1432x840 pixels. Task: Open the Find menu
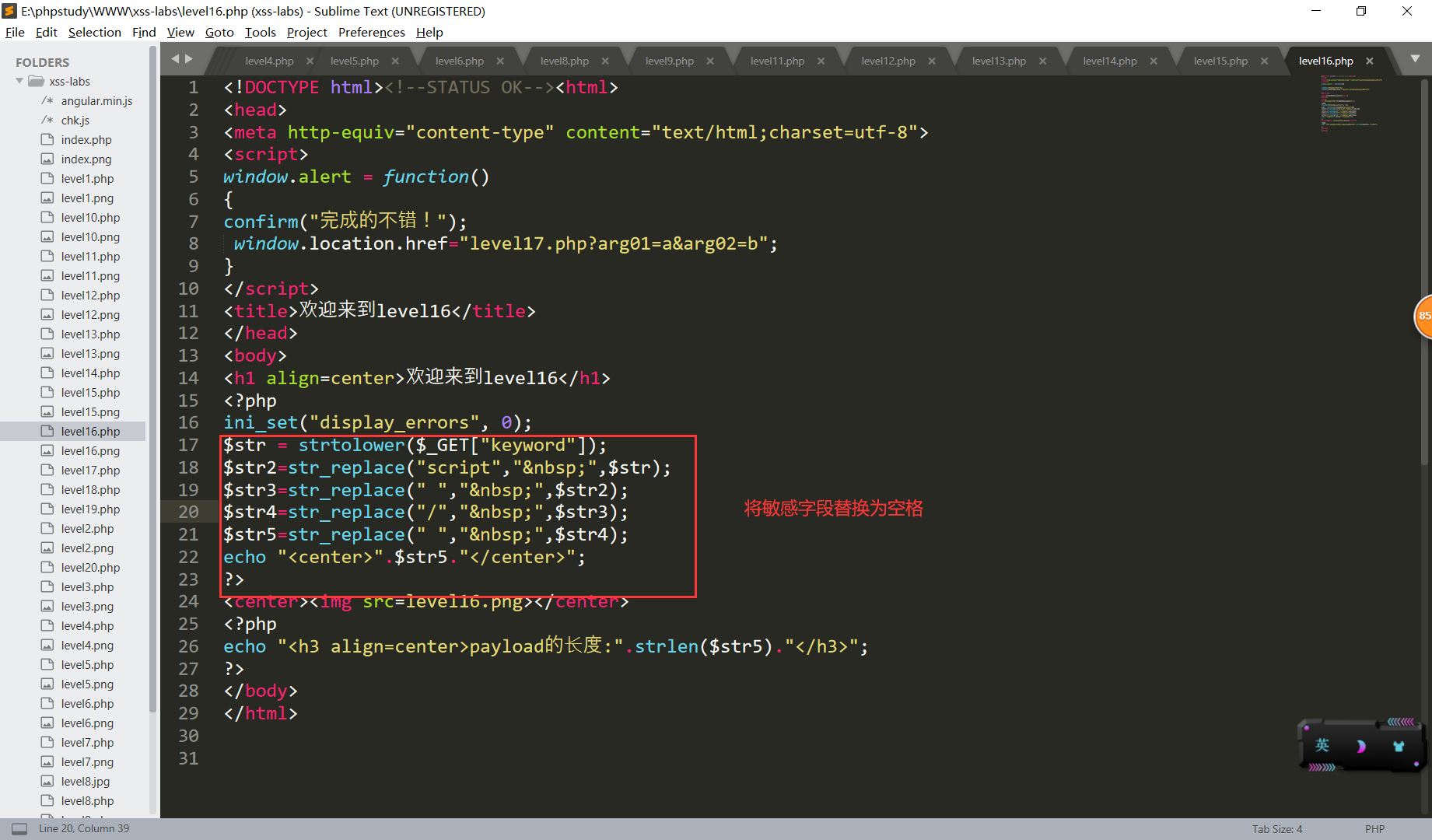tap(144, 32)
